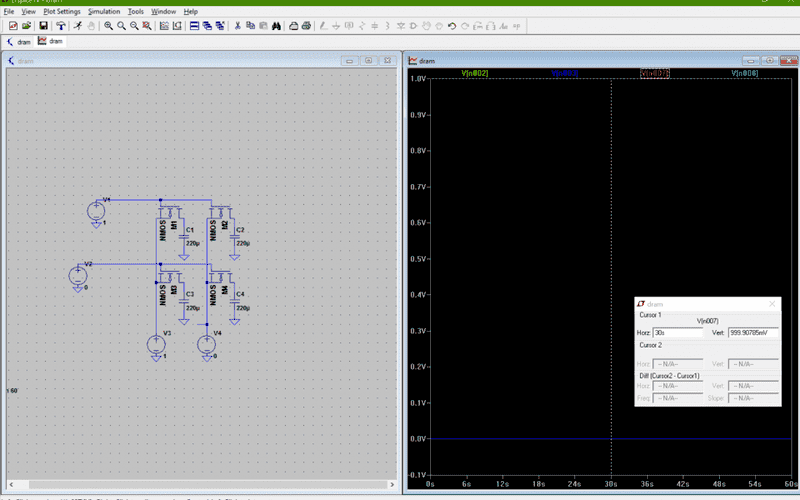This screenshot has height=500, width=800.
Task: Open the Simulation menu
Action: tap(104, 11)
